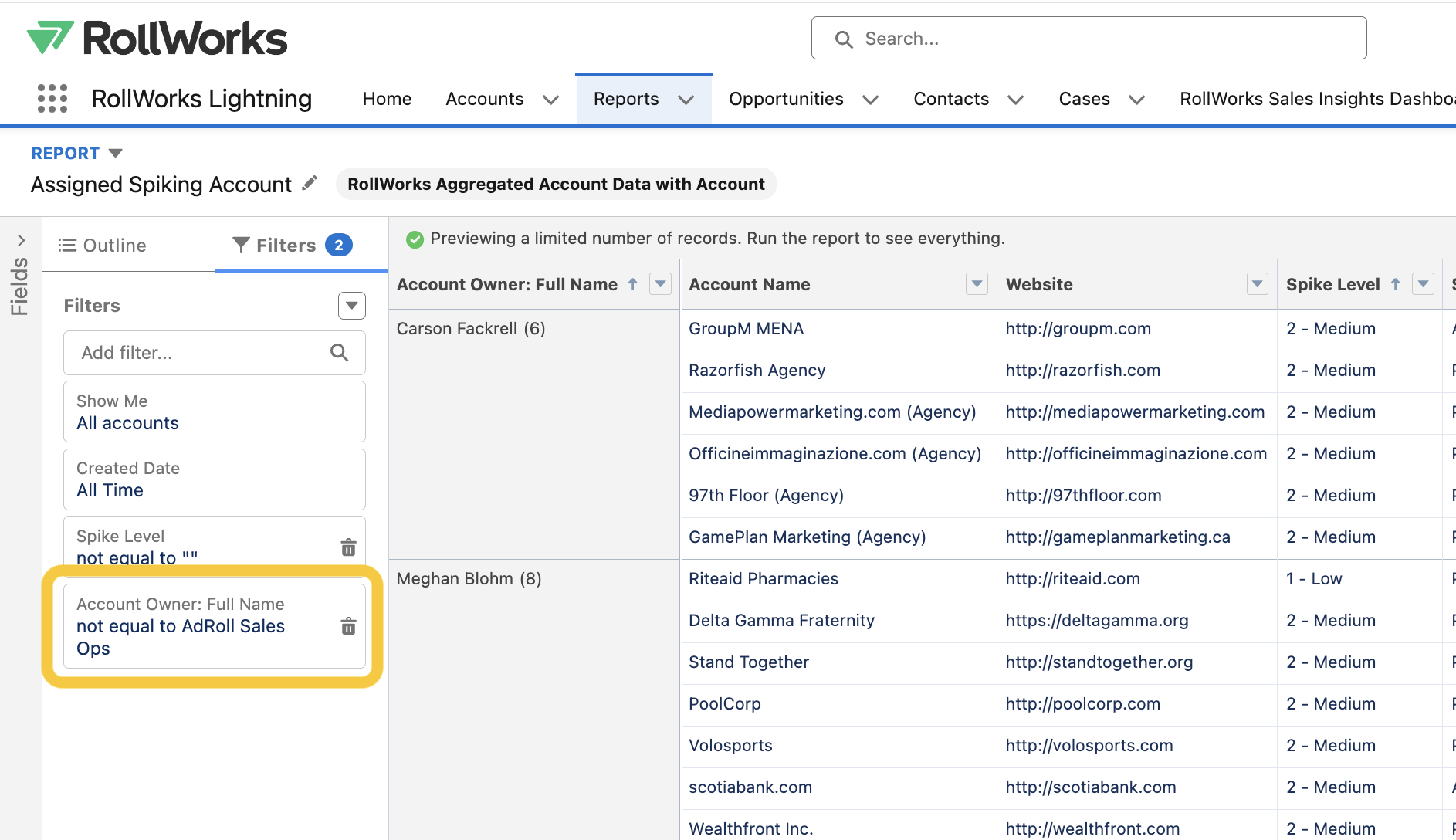Image resolution: width=1456 pixels, height=840 pixels.
Task: Edit the Created Date All Time filter
Action: coord(214,479)
